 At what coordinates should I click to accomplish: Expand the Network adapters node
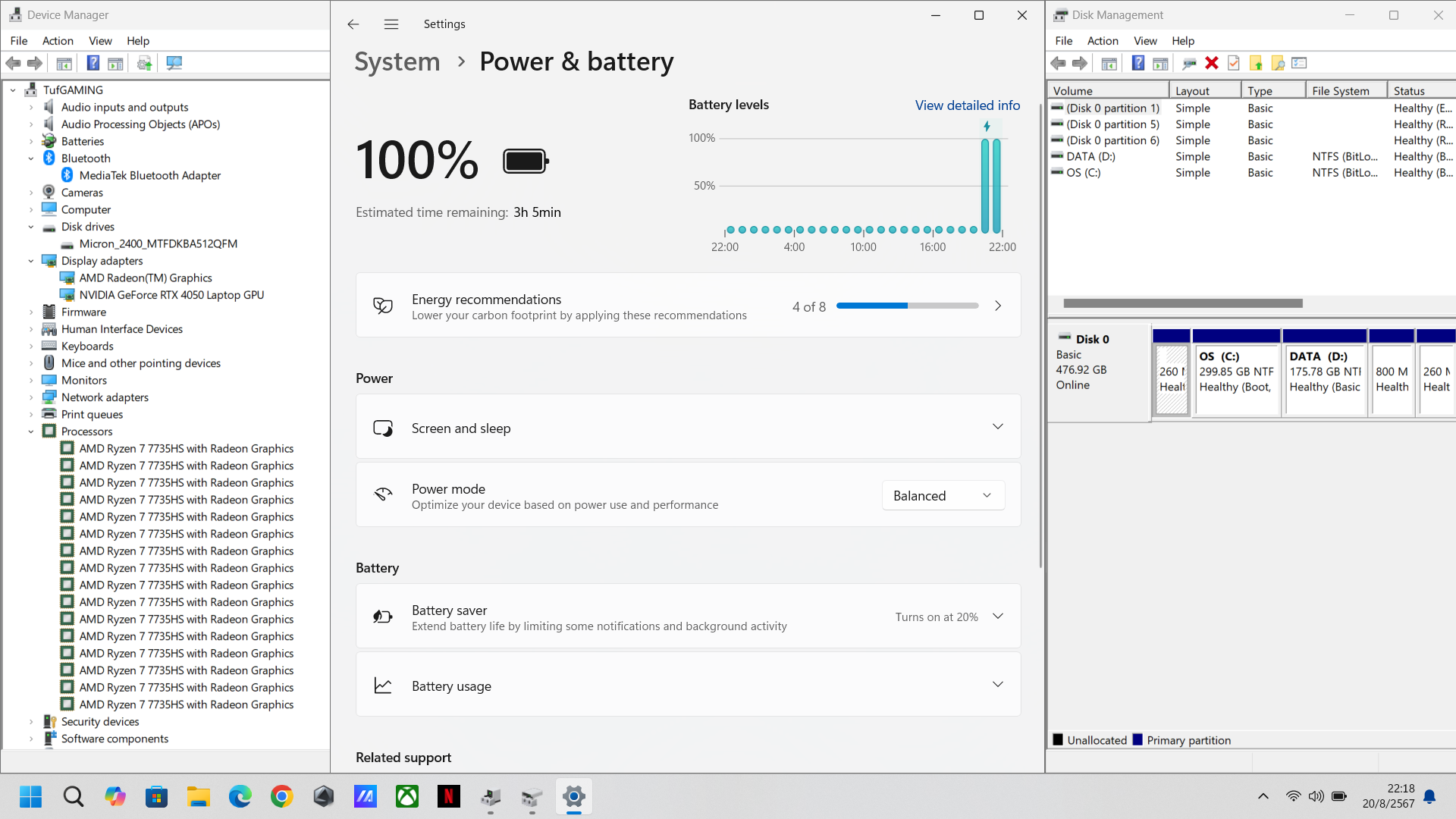(31, 397)
